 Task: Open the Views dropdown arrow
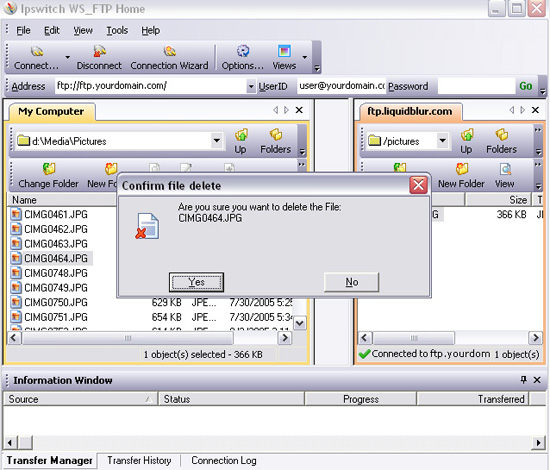coord(305,57)
